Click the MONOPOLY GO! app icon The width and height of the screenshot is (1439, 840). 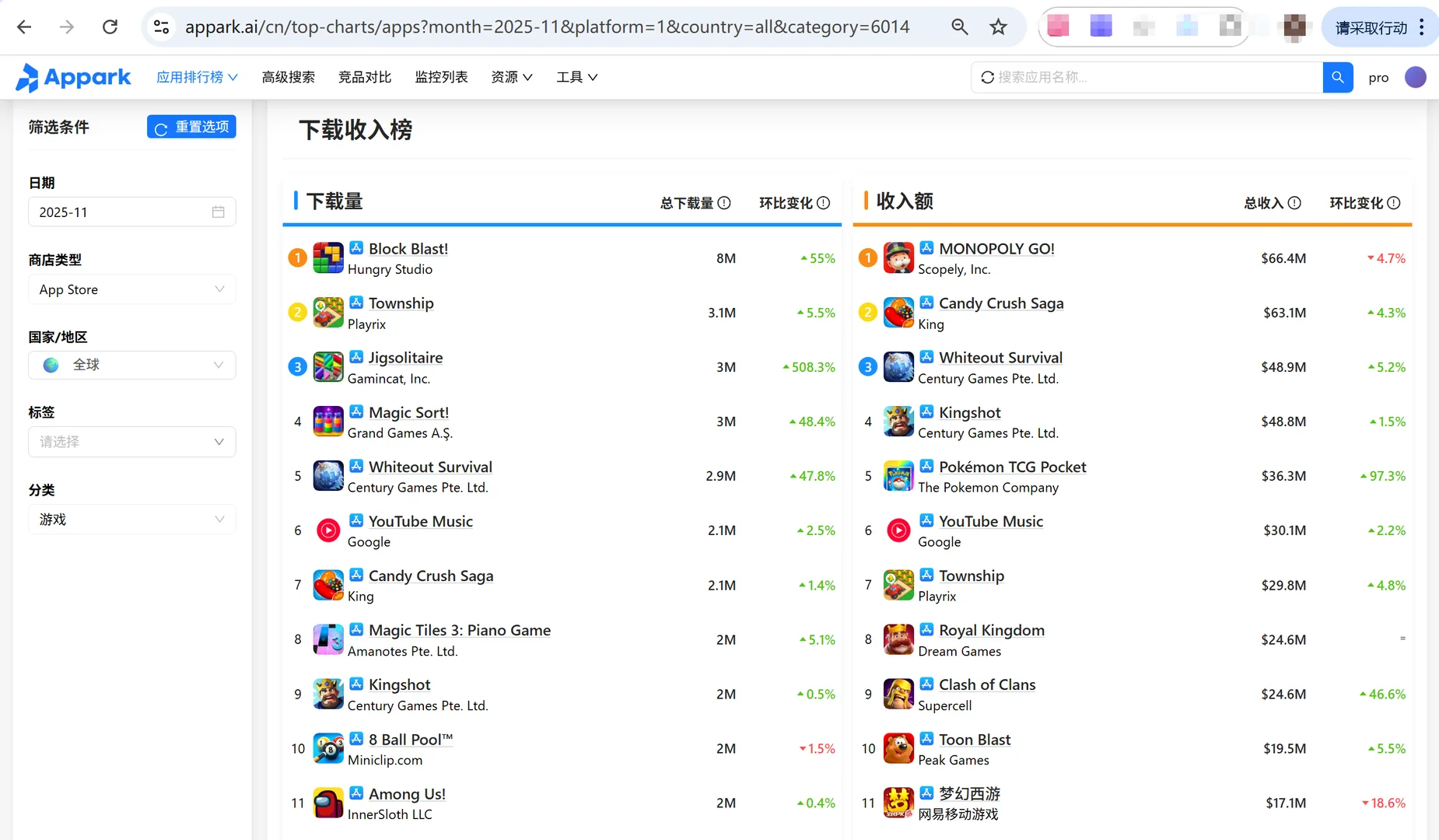(x=898, y=257)
